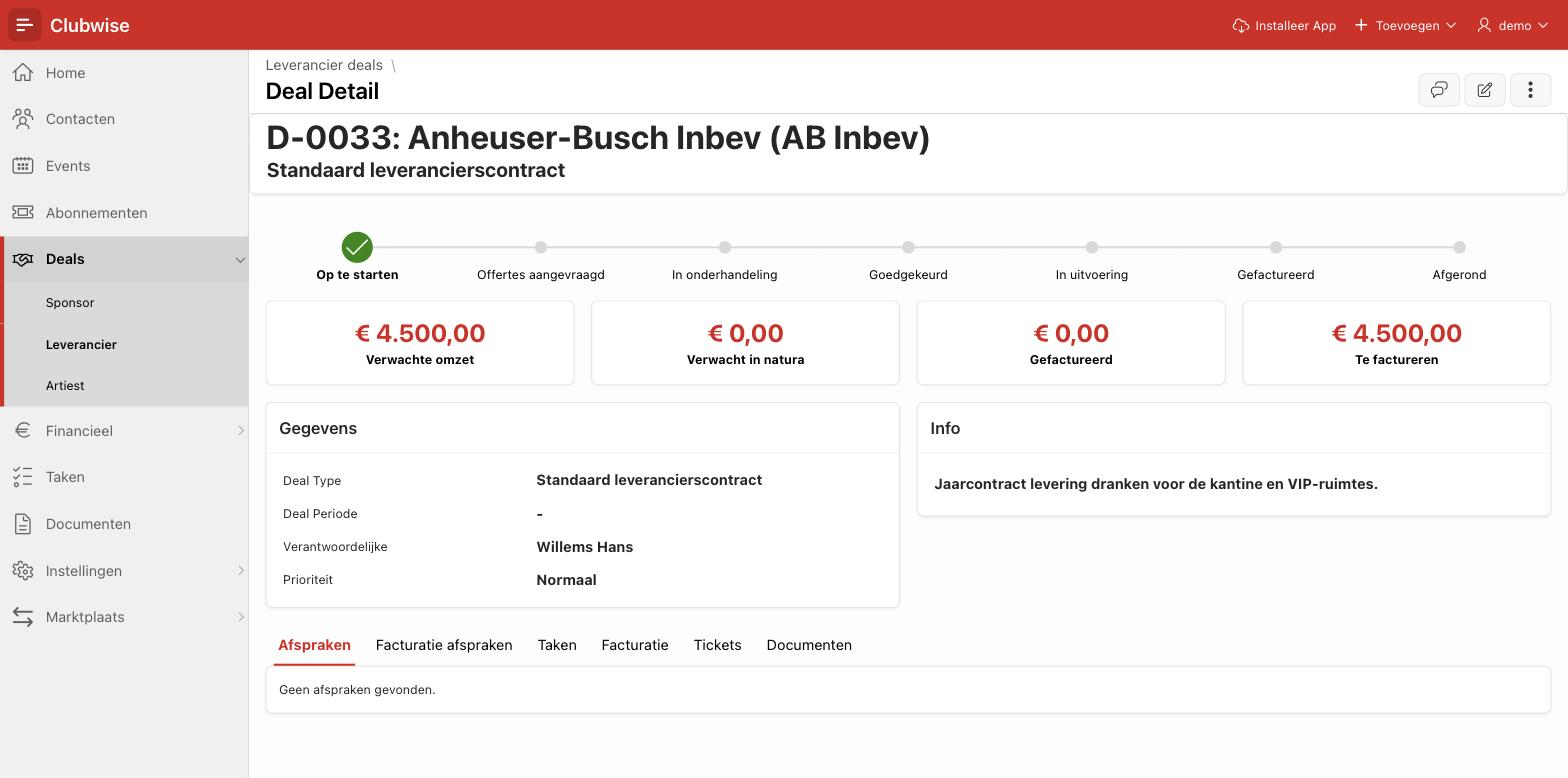Click the Financieel euro icon
The image size is (1568, 778).
tap(23, 430)
